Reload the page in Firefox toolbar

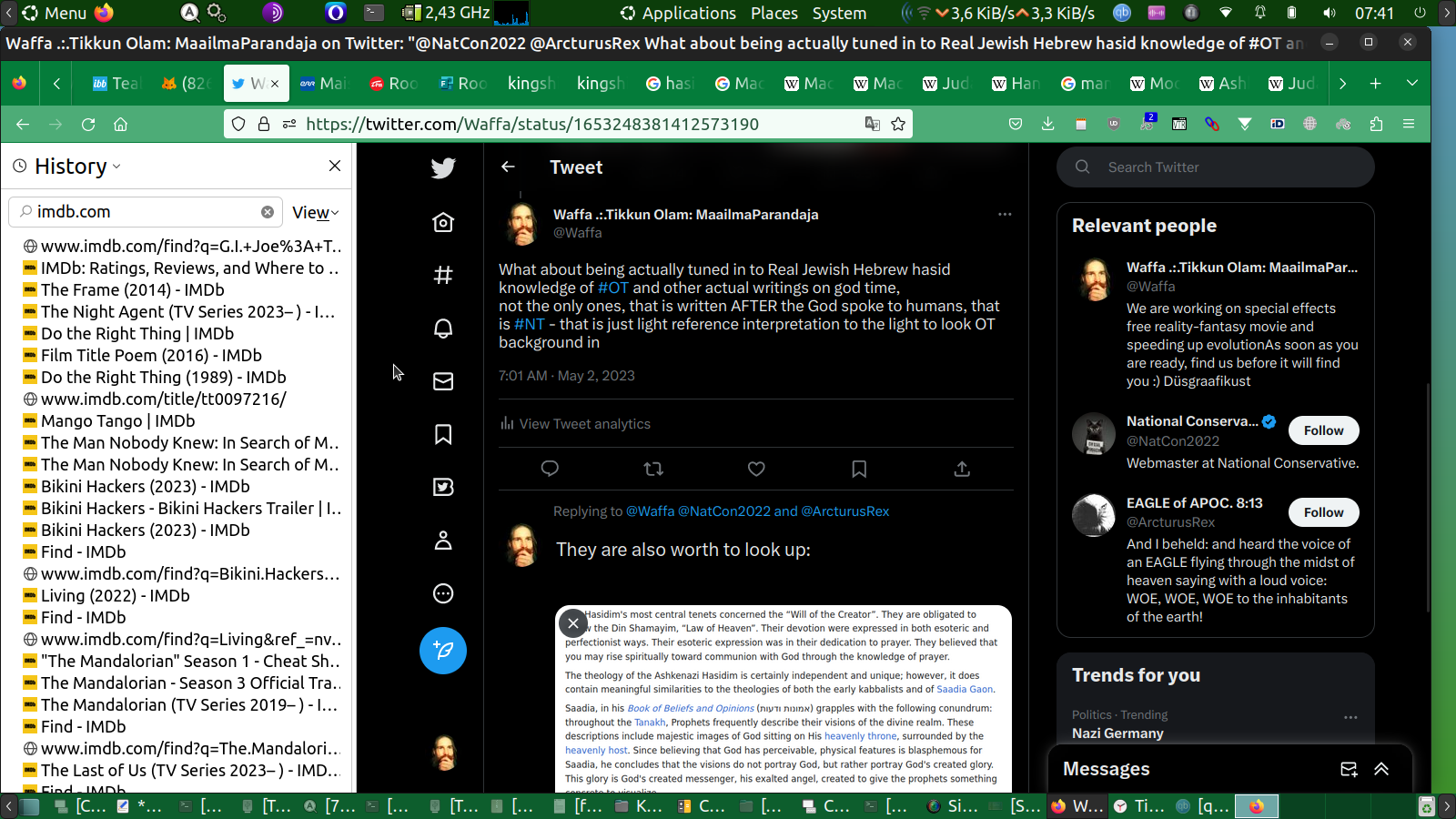[x=88, y=124]
